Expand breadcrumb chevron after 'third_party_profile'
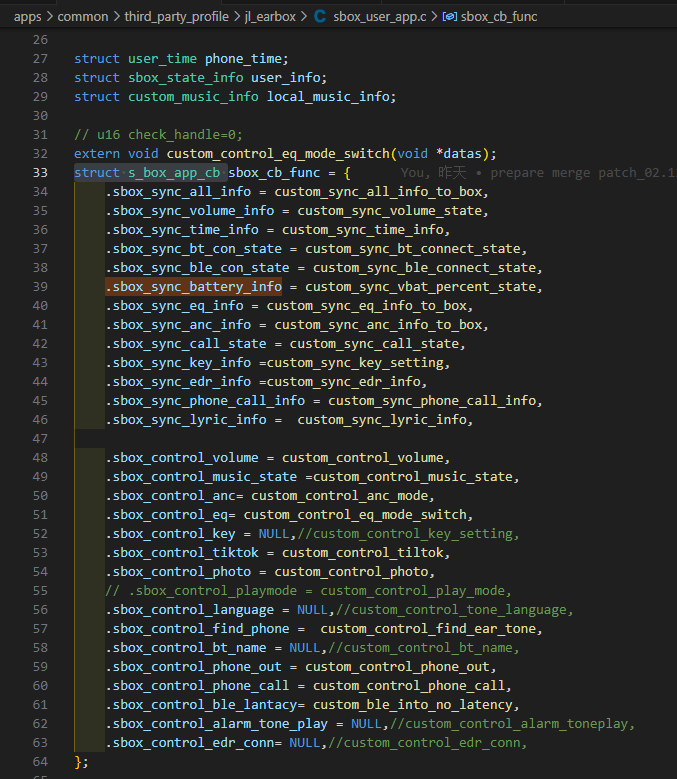The image size is (677, 779). [237, 17]
